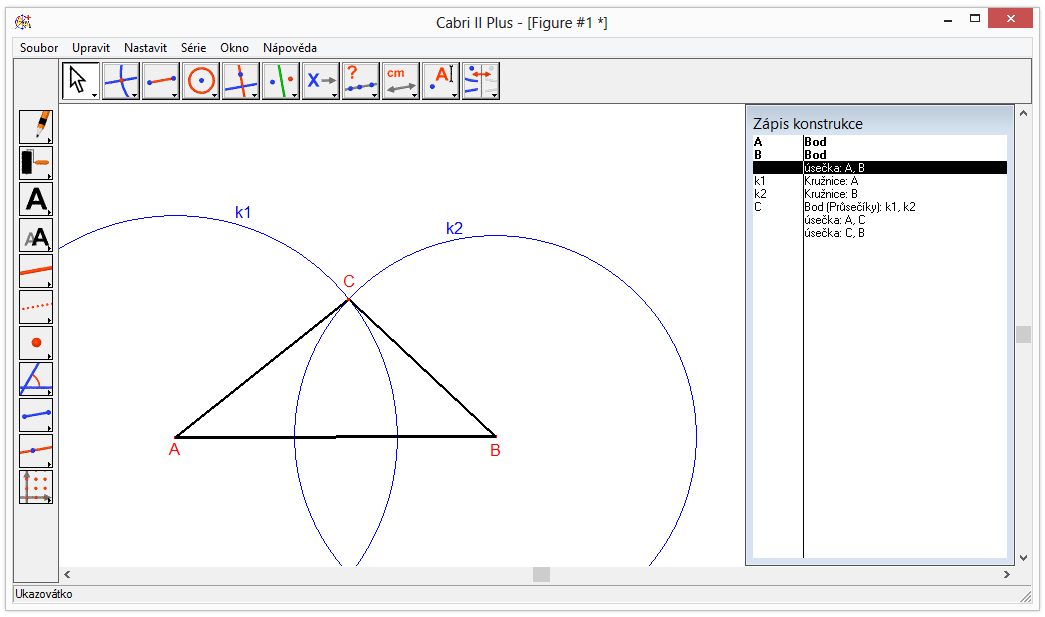The height and width of the screenshot is (617, 1045).
Task: Open the Nápověda menu
Action: tap(290, 48)
